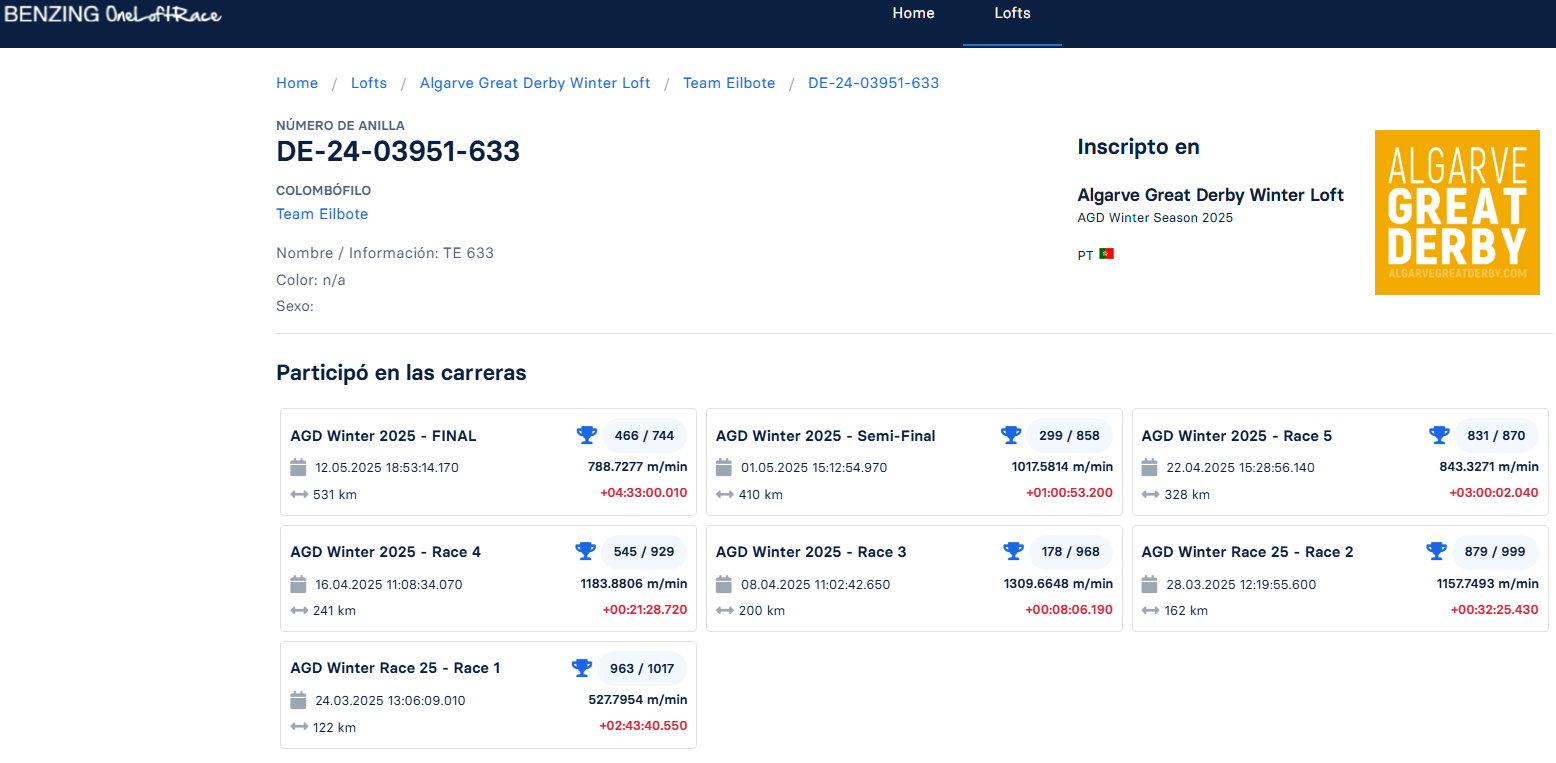Open the Algarve Great Derby Winter Loft heading
This screenshot has height=763, width=1556.
click(1210, 195)
